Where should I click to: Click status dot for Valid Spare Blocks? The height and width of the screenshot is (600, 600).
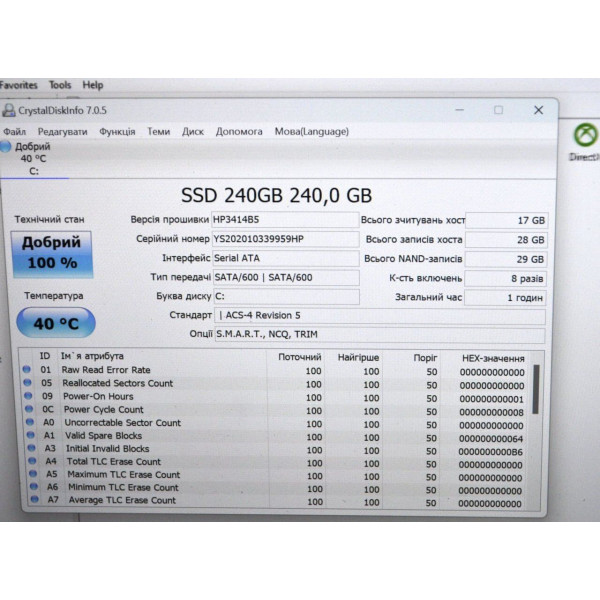31,435
